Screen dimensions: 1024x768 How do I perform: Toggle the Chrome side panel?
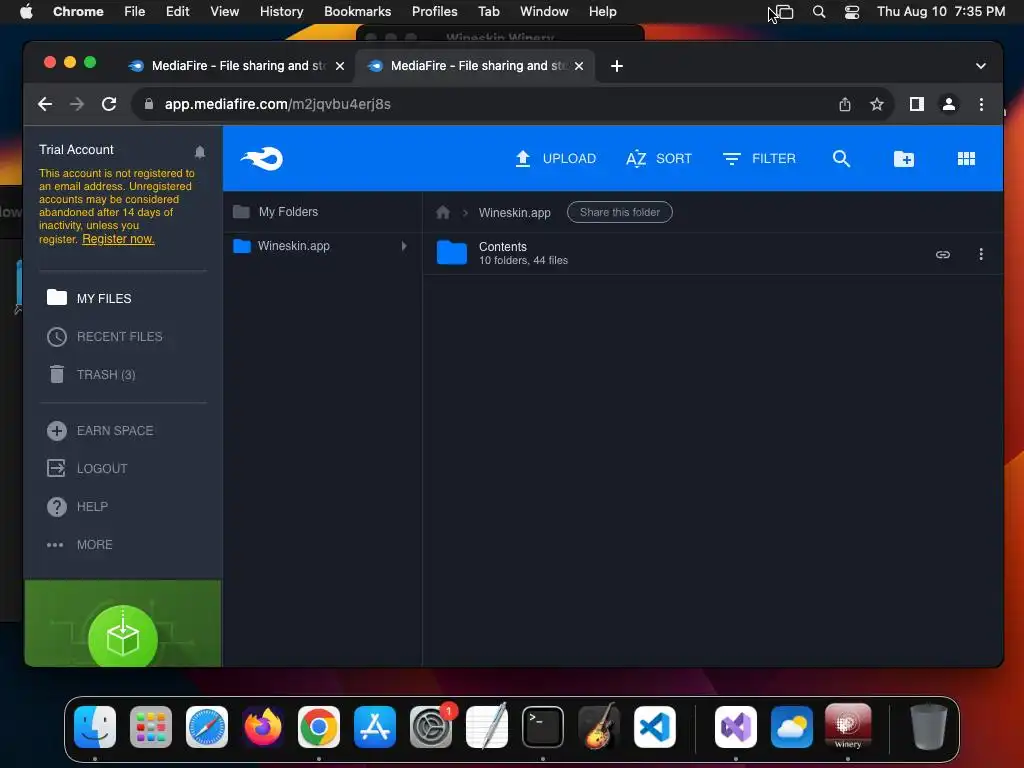916,104
